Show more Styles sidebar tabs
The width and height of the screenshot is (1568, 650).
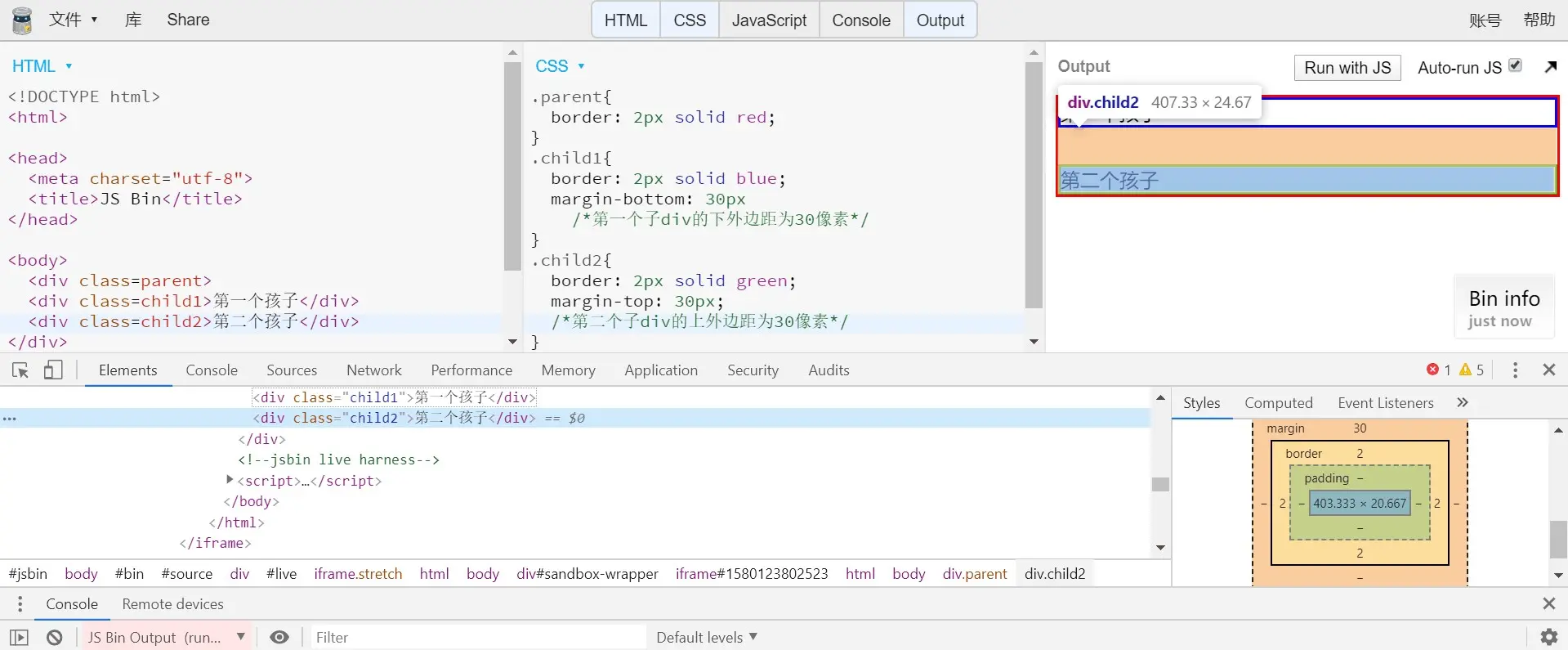click(x=1463, y=402)
